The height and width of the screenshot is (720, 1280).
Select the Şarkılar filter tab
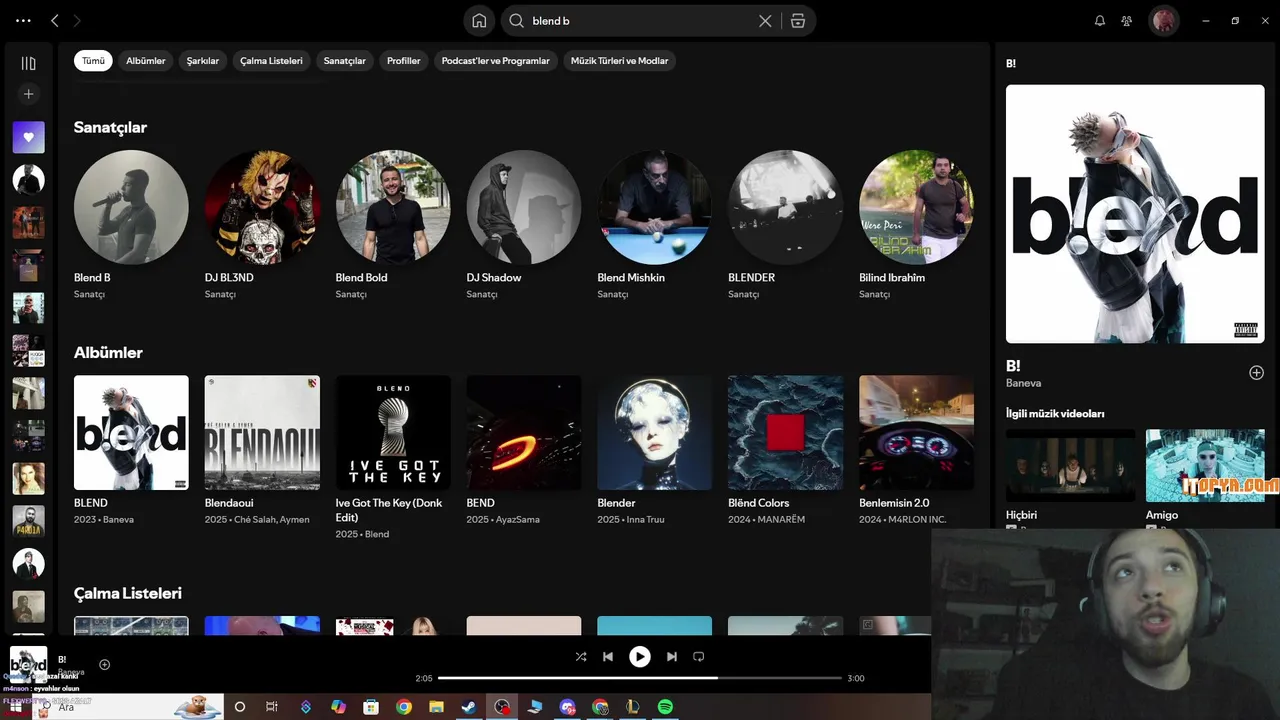click(x=203, y=61)
